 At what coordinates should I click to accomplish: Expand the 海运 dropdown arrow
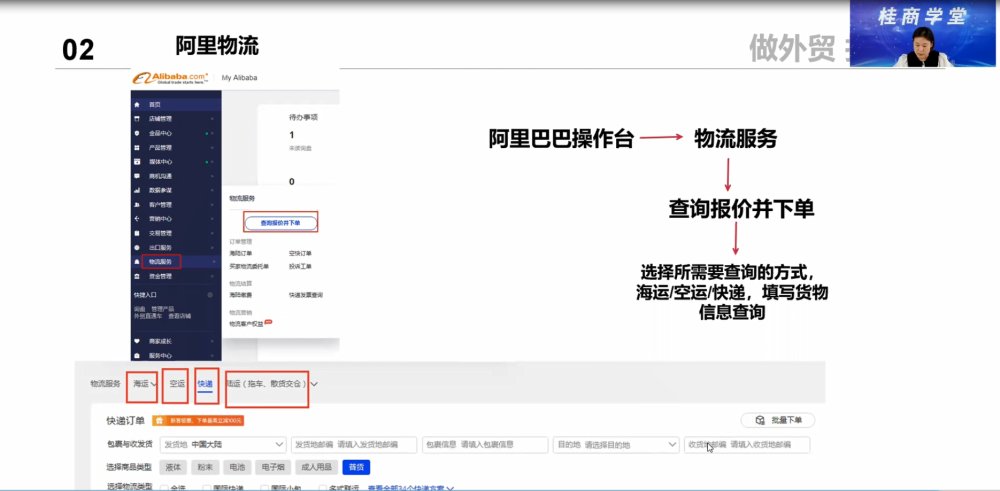point(153,384)
